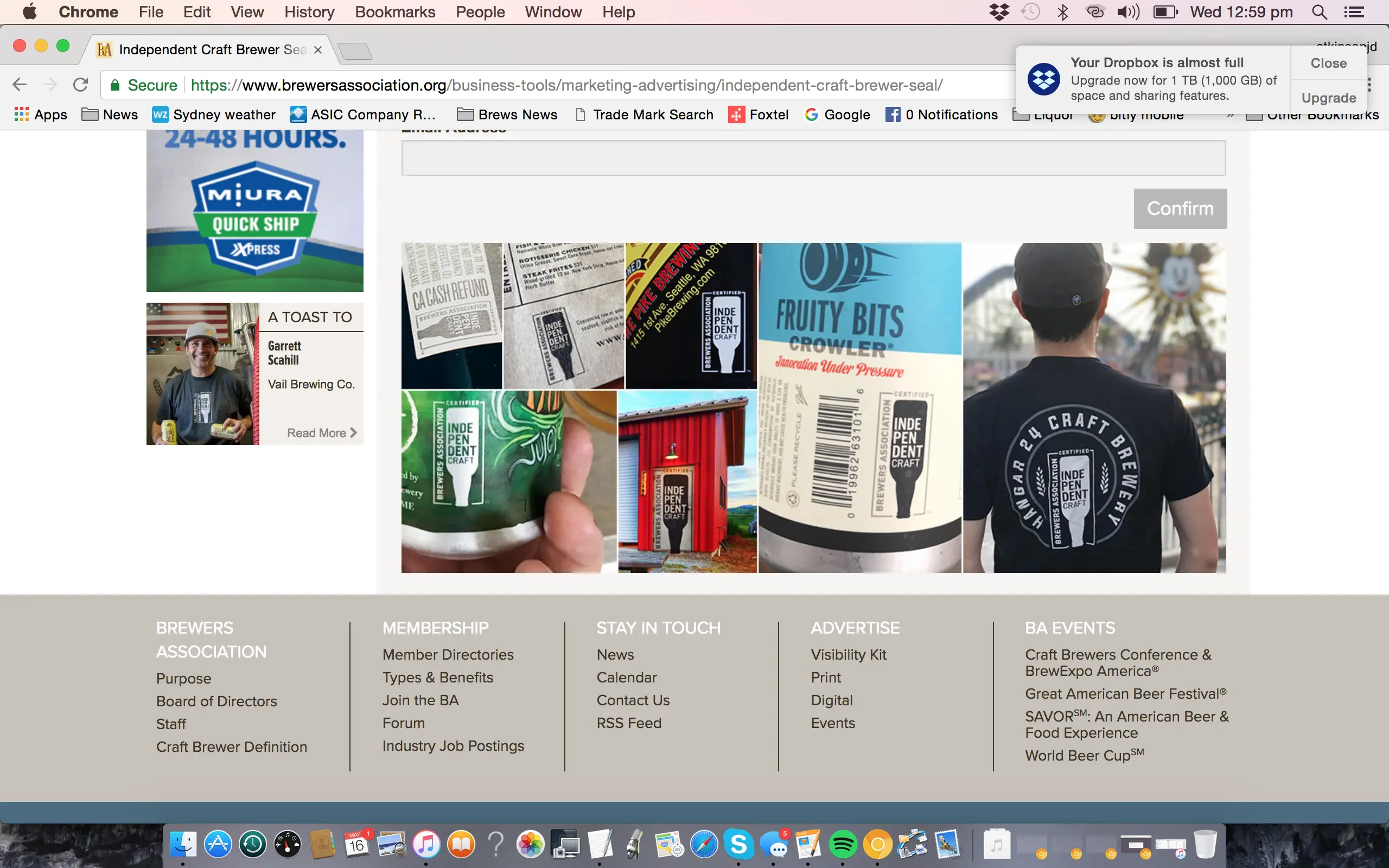This screenshot has width=1389, height=868.
Task: Open the Craft Brewer Definition footer link
Action: 231,746
